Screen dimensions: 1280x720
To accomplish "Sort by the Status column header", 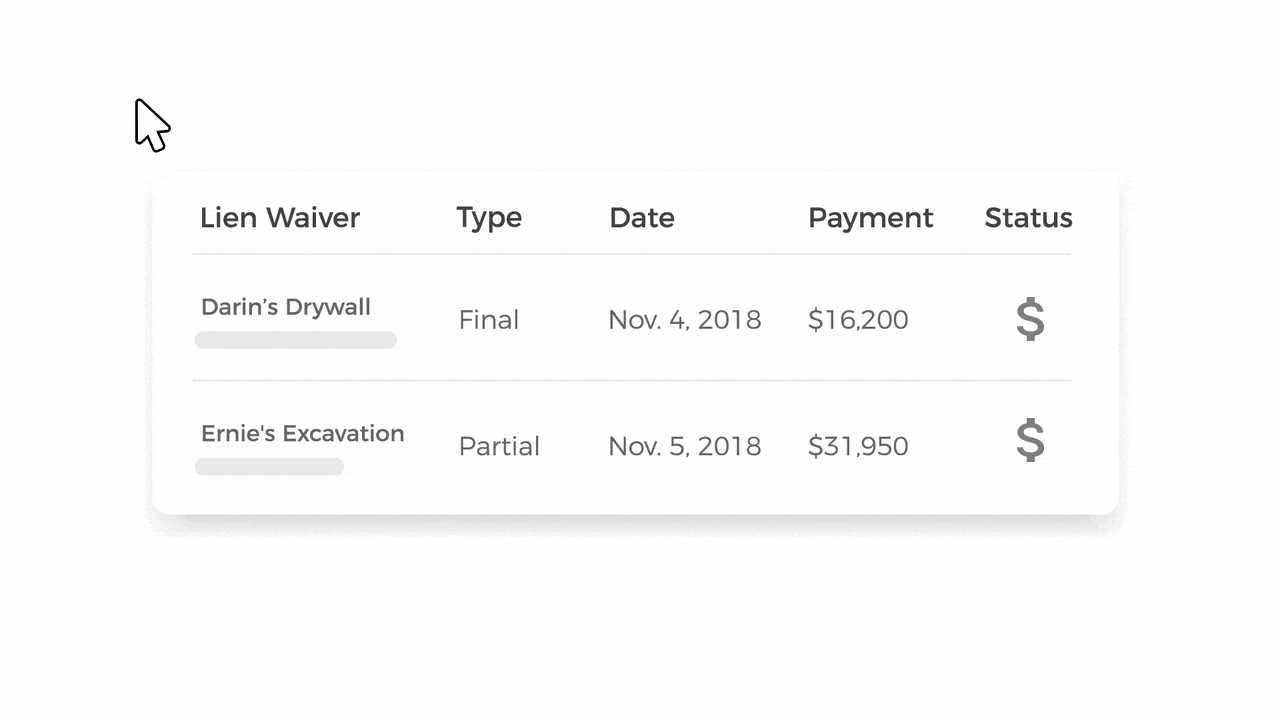I will [x=1028, y=218].
